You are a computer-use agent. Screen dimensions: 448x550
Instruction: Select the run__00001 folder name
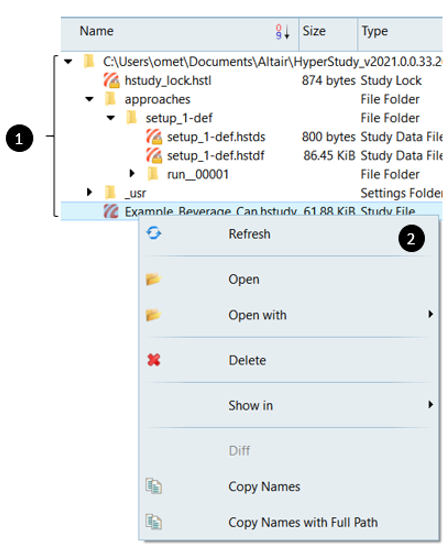[198, 174]
